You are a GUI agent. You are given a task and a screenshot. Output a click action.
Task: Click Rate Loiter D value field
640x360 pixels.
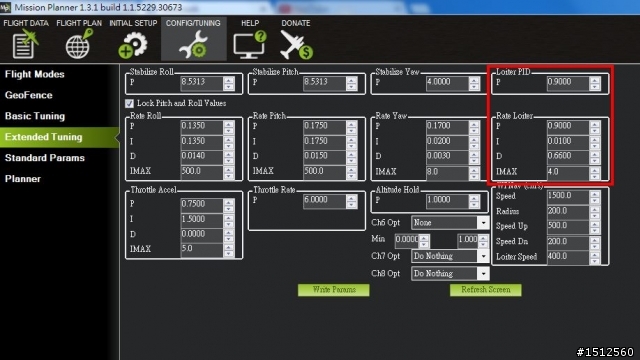click(x=568, y=157)
